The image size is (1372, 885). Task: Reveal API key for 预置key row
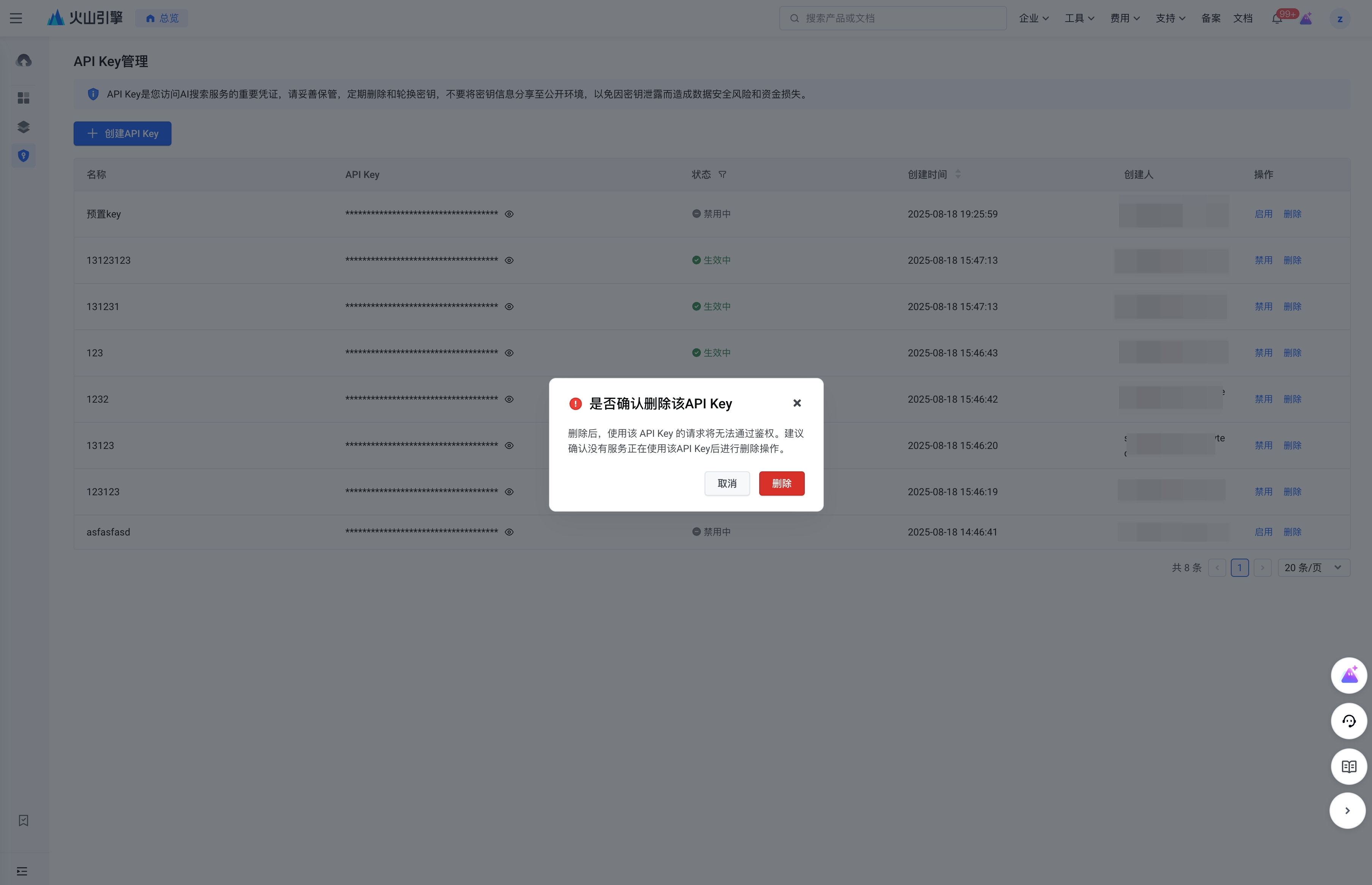509,214
